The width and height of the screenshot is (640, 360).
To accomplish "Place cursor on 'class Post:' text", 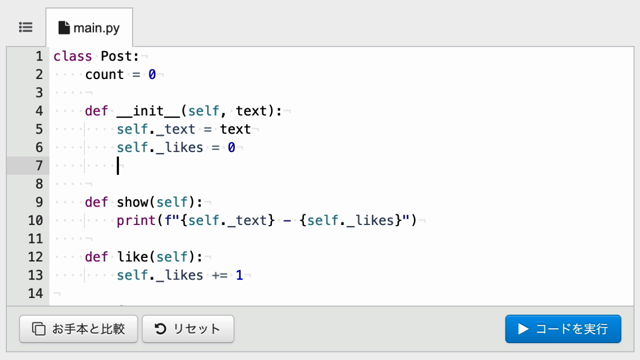I will 96,56.
